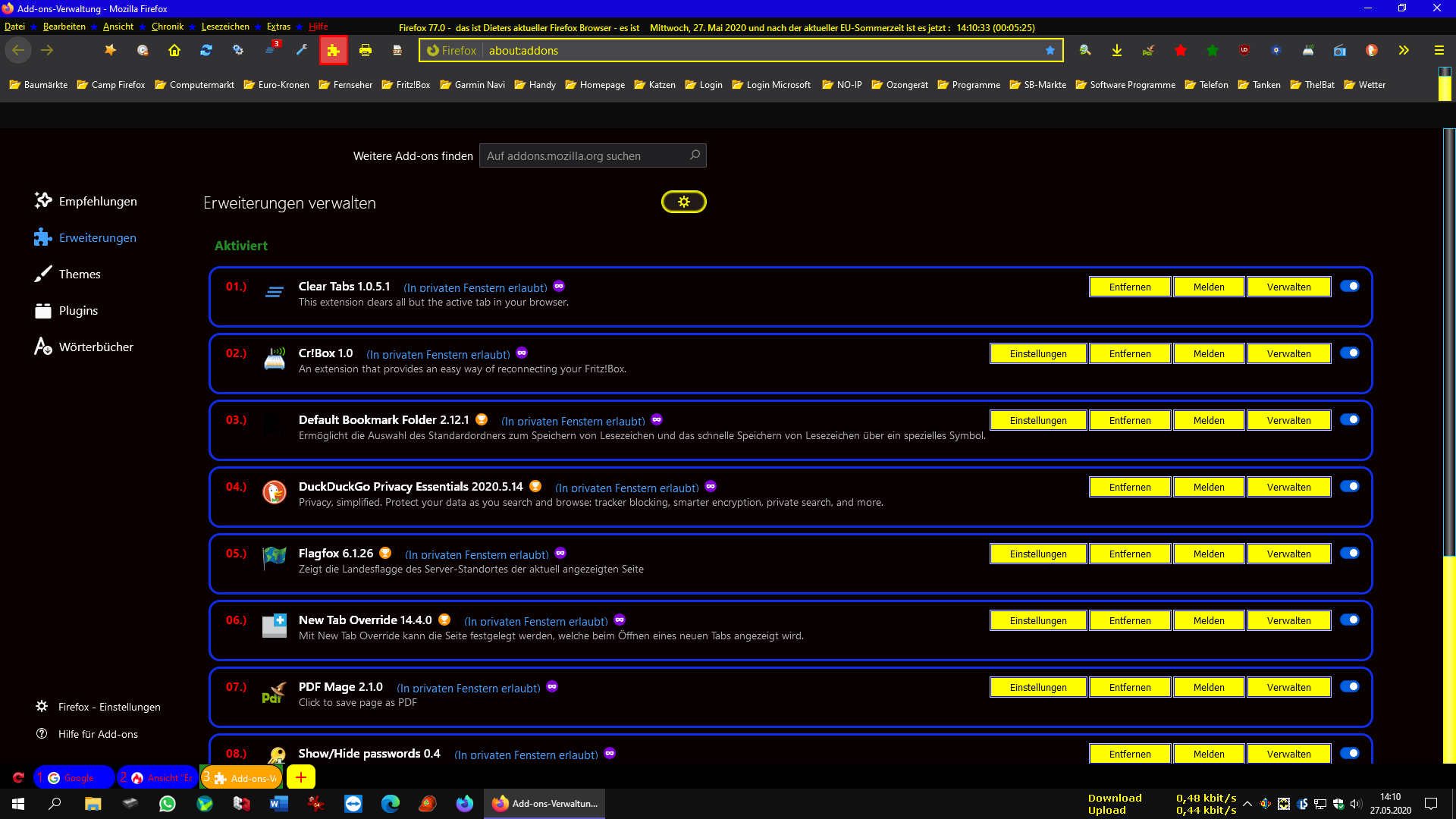This screenshot has height=819, width=1456.
Task: Switch off the Flagfox extension
Action: click(1350, 553)
